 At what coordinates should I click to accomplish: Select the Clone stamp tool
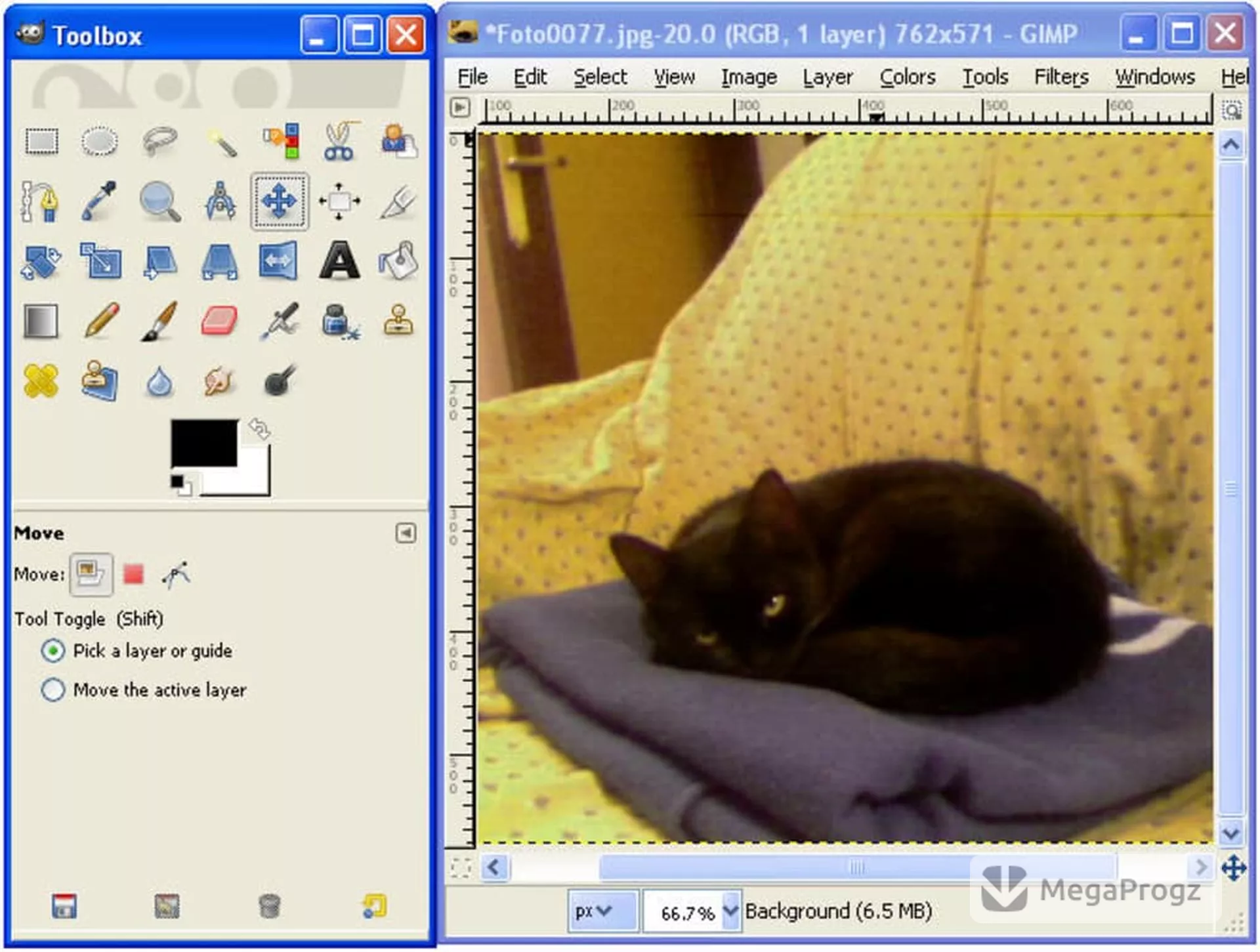(399, 320)
